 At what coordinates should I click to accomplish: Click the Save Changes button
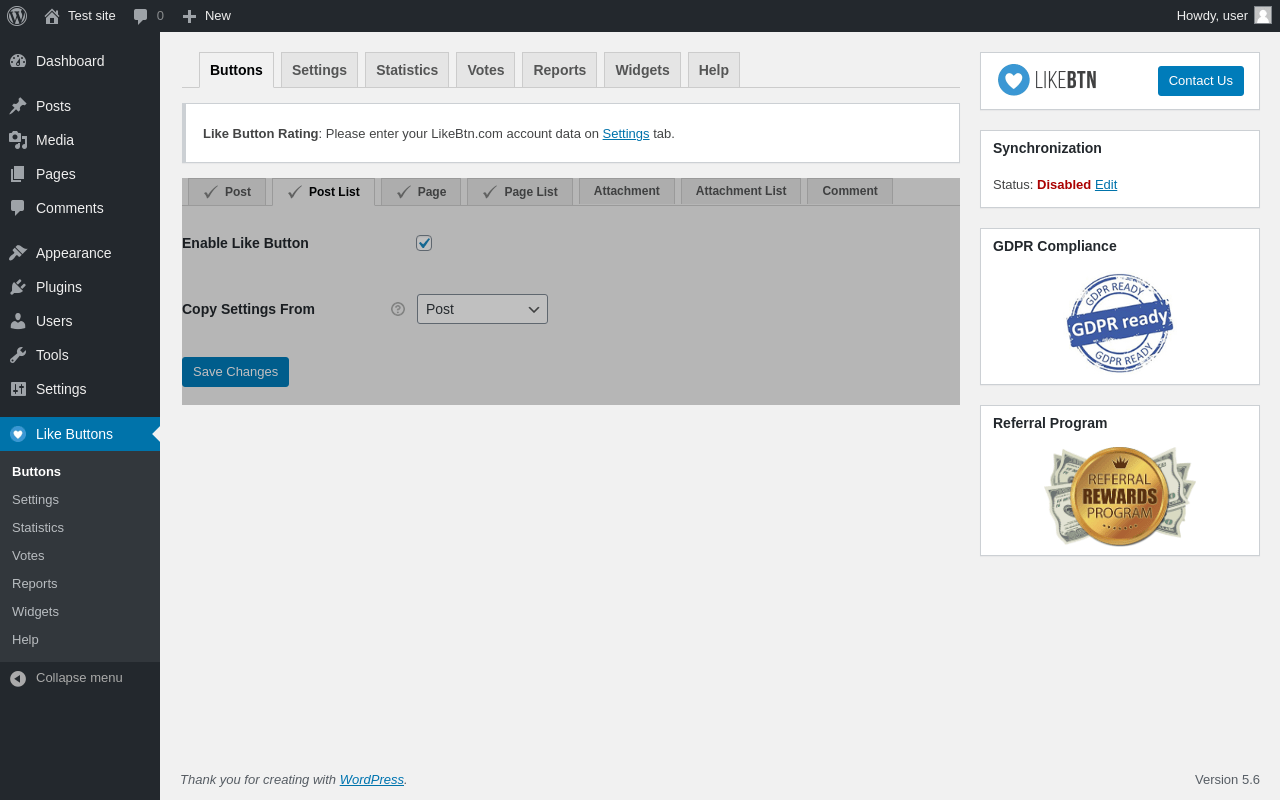click(x=235, y=372)
